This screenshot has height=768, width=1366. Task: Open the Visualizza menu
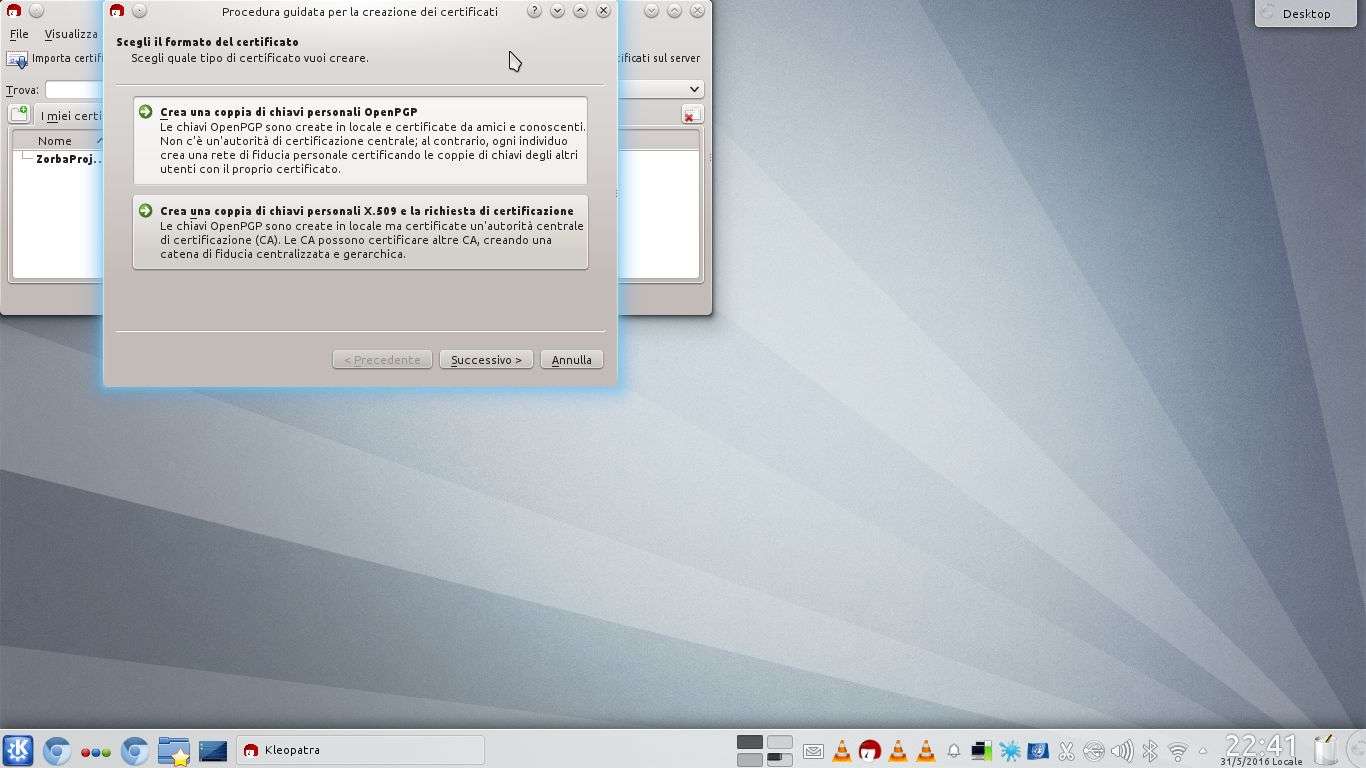coord(70,34)
